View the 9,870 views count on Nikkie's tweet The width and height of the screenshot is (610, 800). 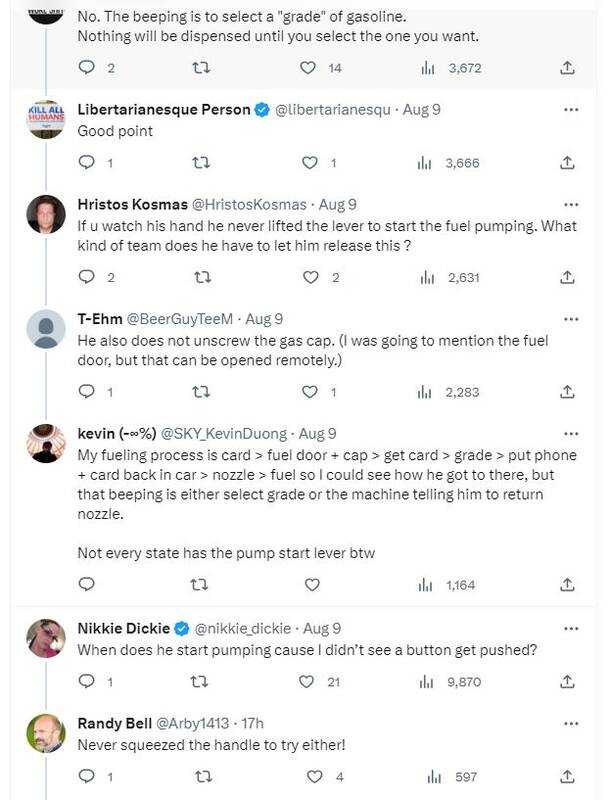(x=454, y=681)
